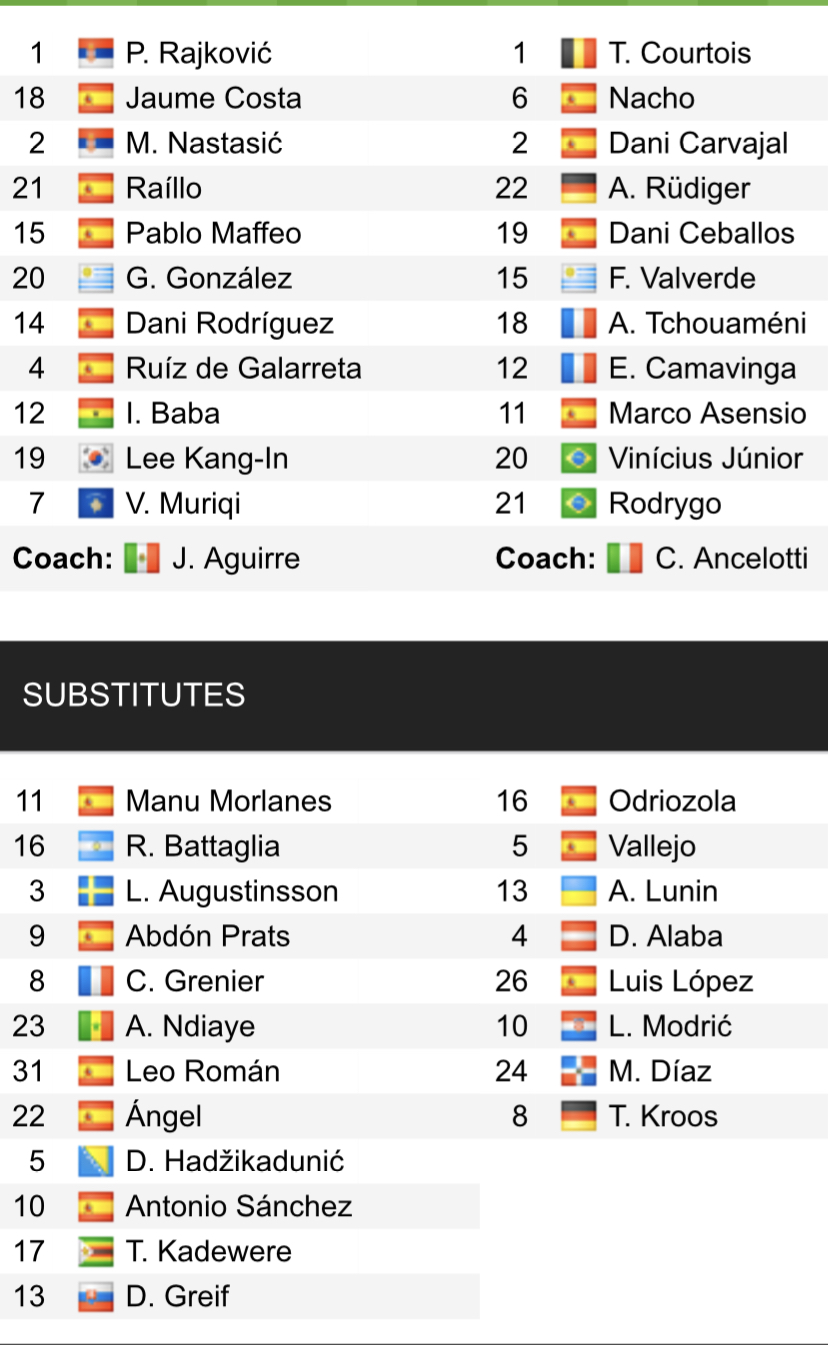Open the Ruíz de Galarreta player page
Image resolution: width=828 pixels, height=1345 pixels.
click(243, 369)
